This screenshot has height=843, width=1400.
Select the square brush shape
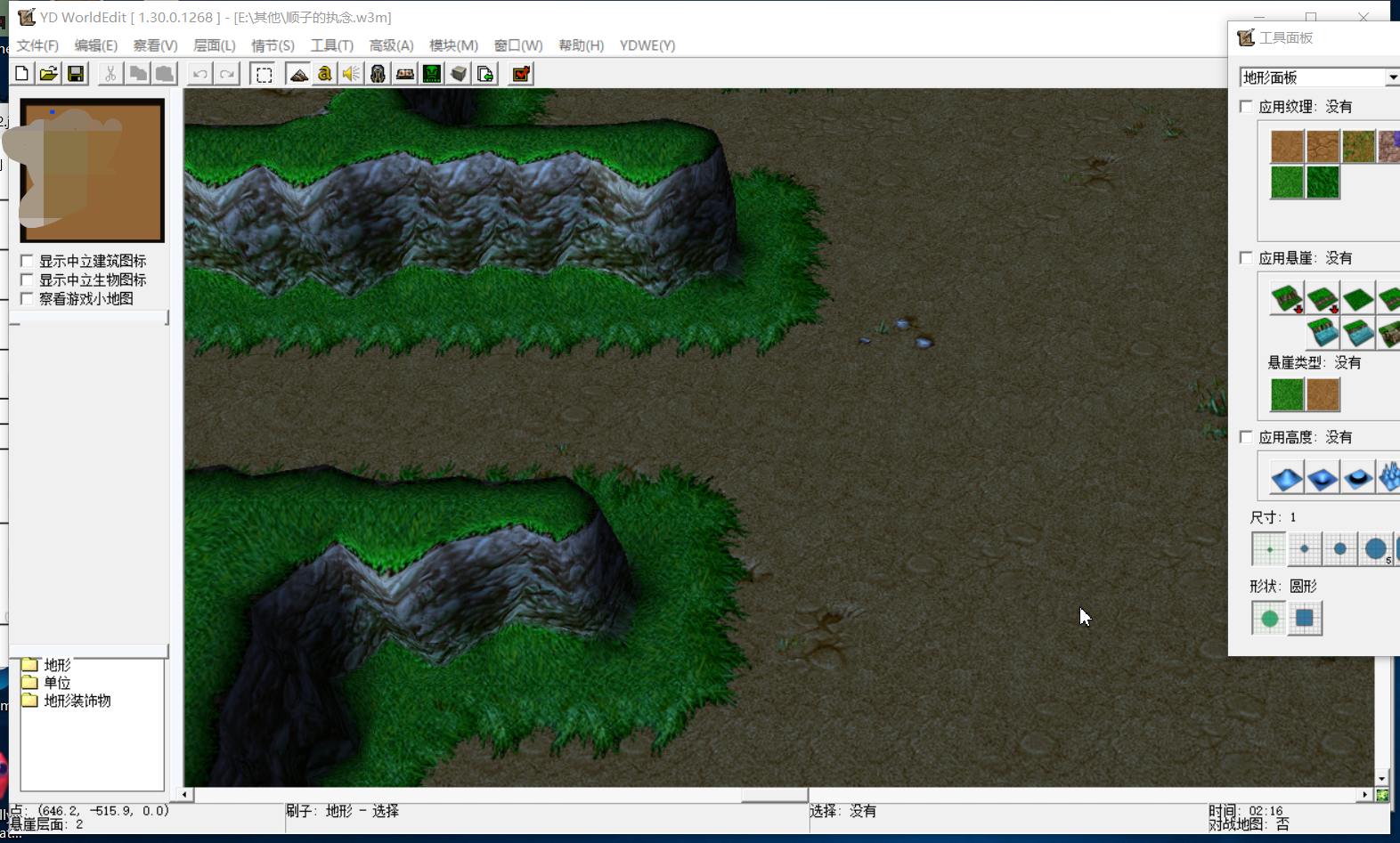pos(1305,618)
